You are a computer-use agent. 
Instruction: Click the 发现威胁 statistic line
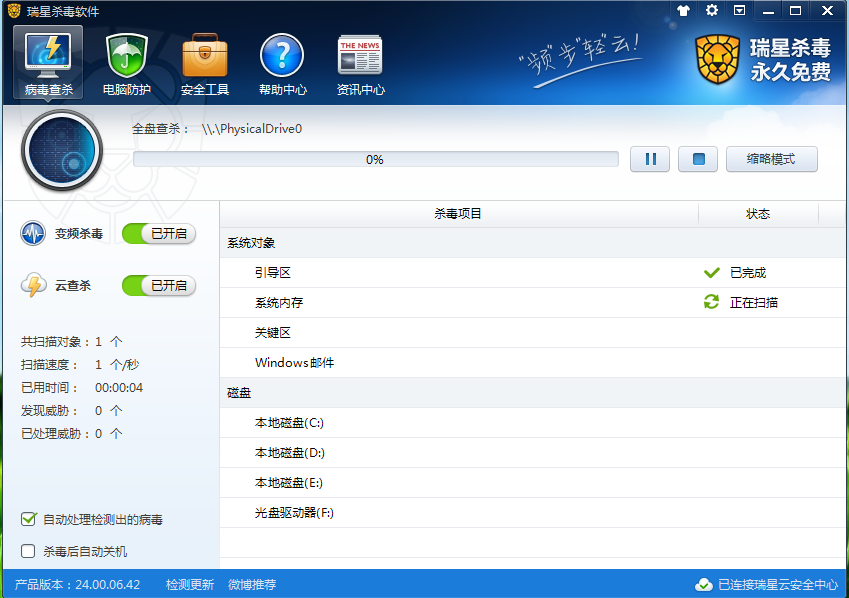click(71, 411)
